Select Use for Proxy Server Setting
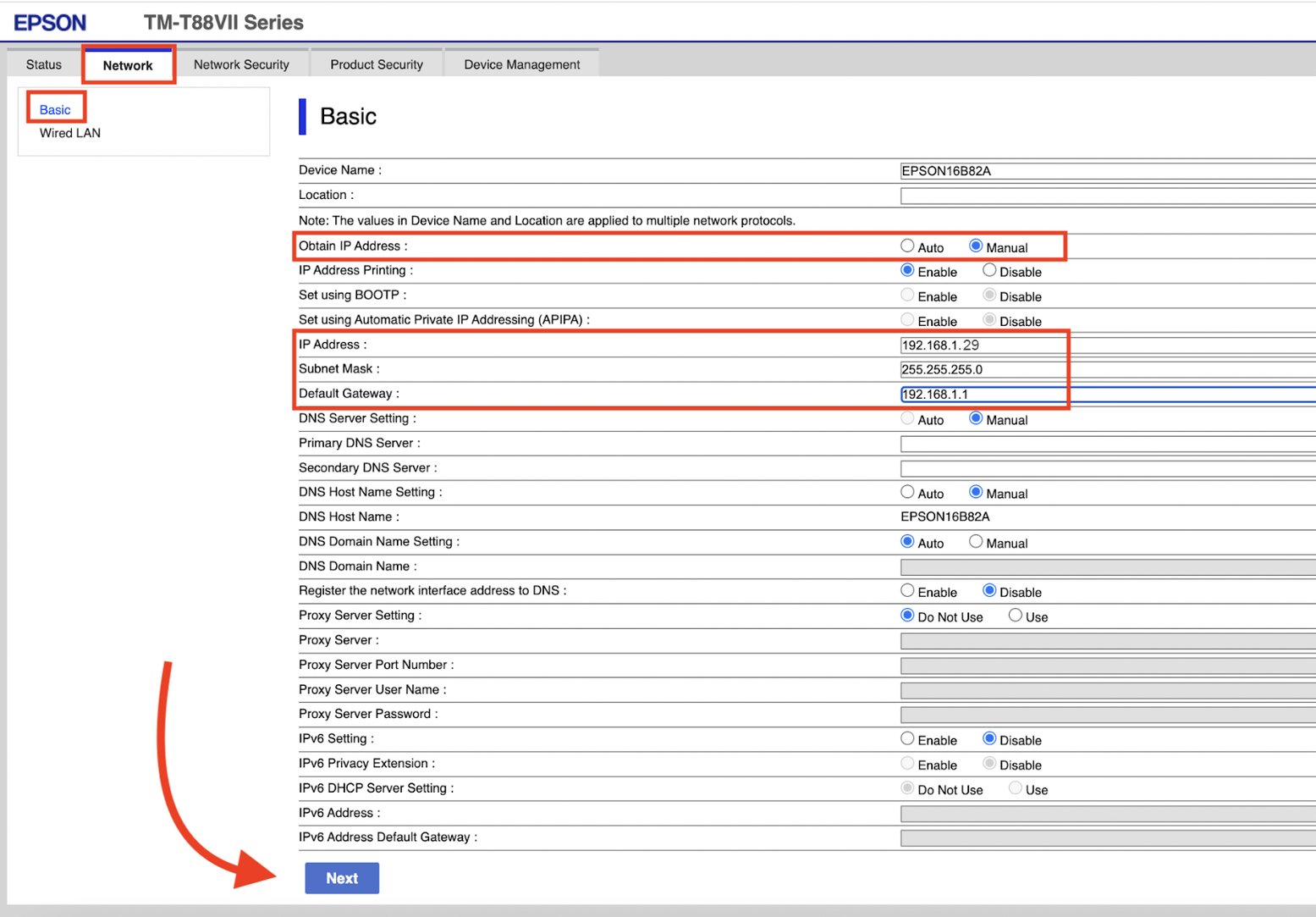The width and height of the screenshot is (1316, 917). (x=1015, y=616)
